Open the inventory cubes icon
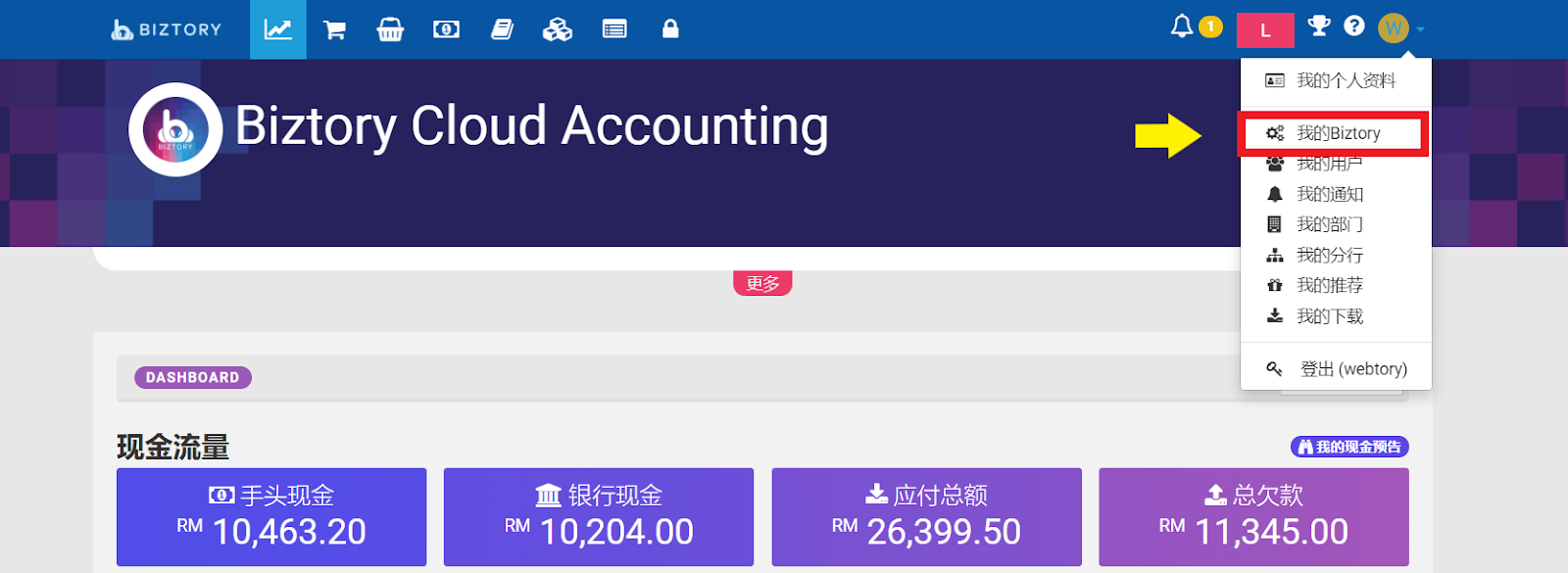This screenshot has width=1568, height=573. tap(558, 29)
